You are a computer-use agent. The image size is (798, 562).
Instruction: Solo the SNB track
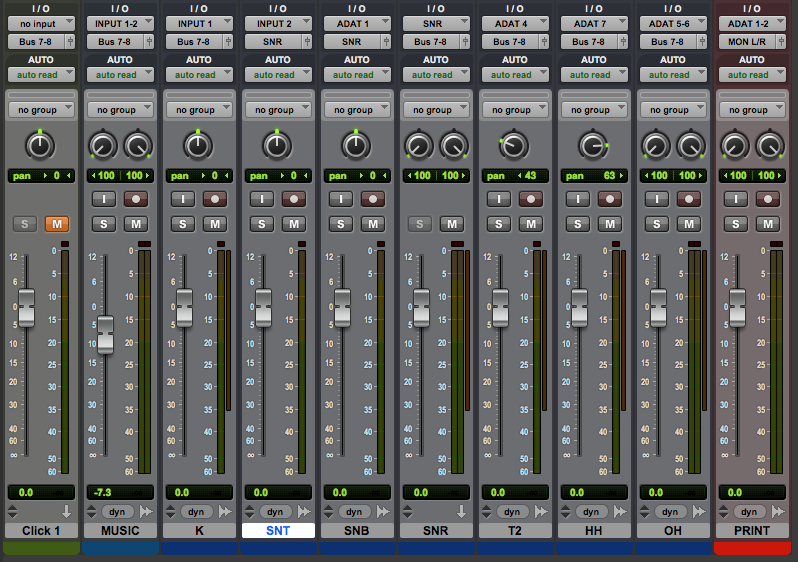tap(341, 224)
